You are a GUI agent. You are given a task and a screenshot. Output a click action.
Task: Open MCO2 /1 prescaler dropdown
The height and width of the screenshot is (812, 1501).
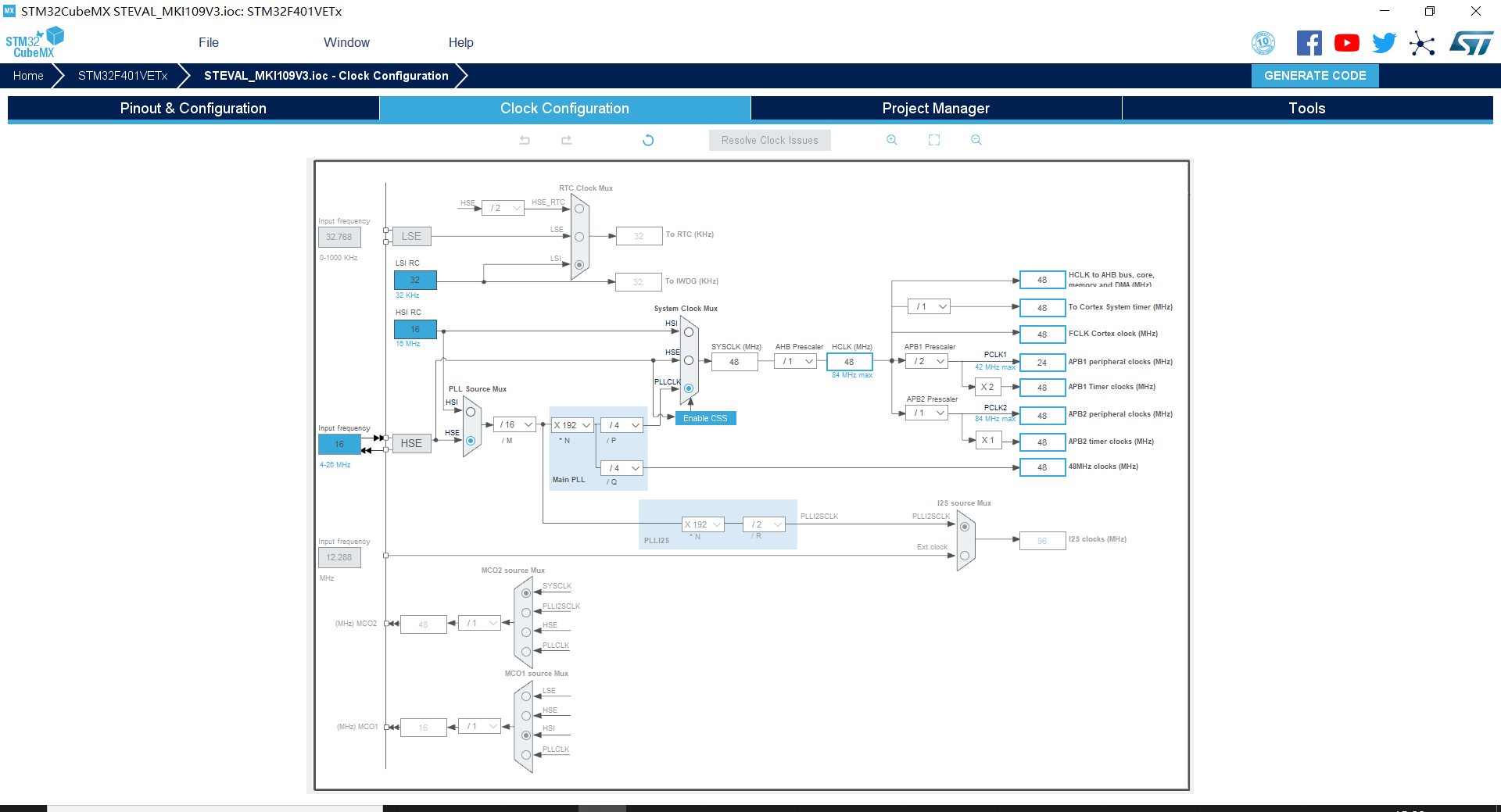479,623
